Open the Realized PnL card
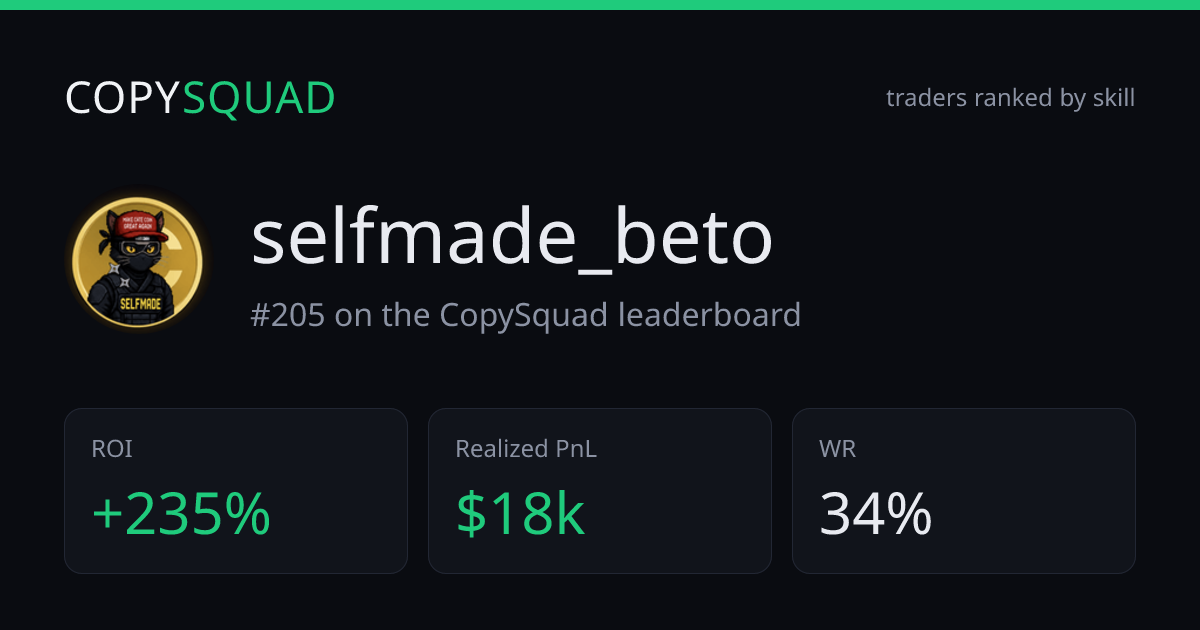The height and width of the screenshot is (630, 1200). (x=600, y=491)
